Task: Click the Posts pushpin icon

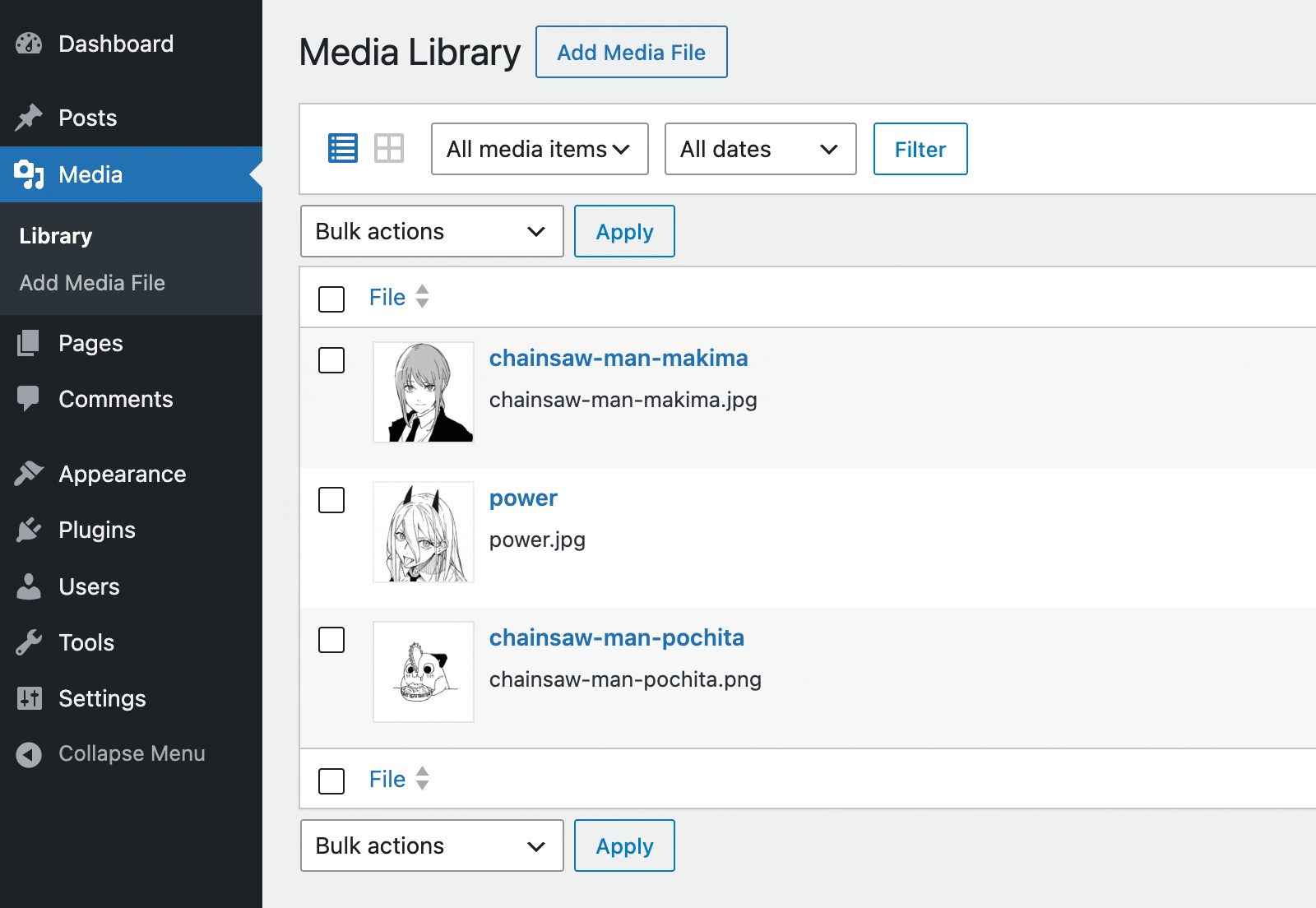Action: coord(29,118)
